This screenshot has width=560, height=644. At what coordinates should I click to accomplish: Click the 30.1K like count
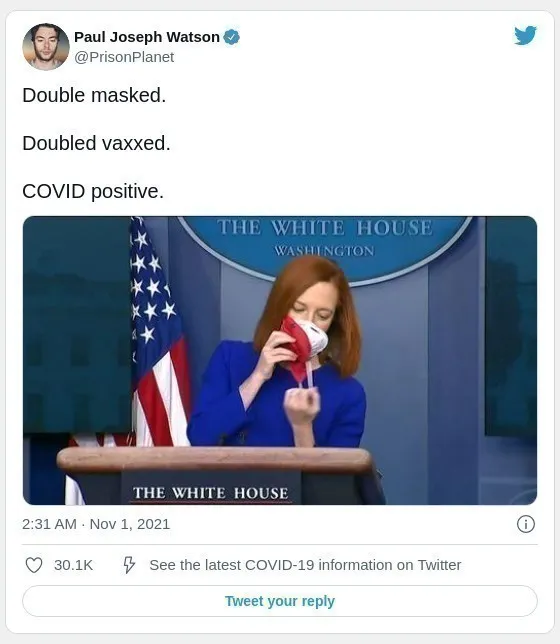(74, 565)
